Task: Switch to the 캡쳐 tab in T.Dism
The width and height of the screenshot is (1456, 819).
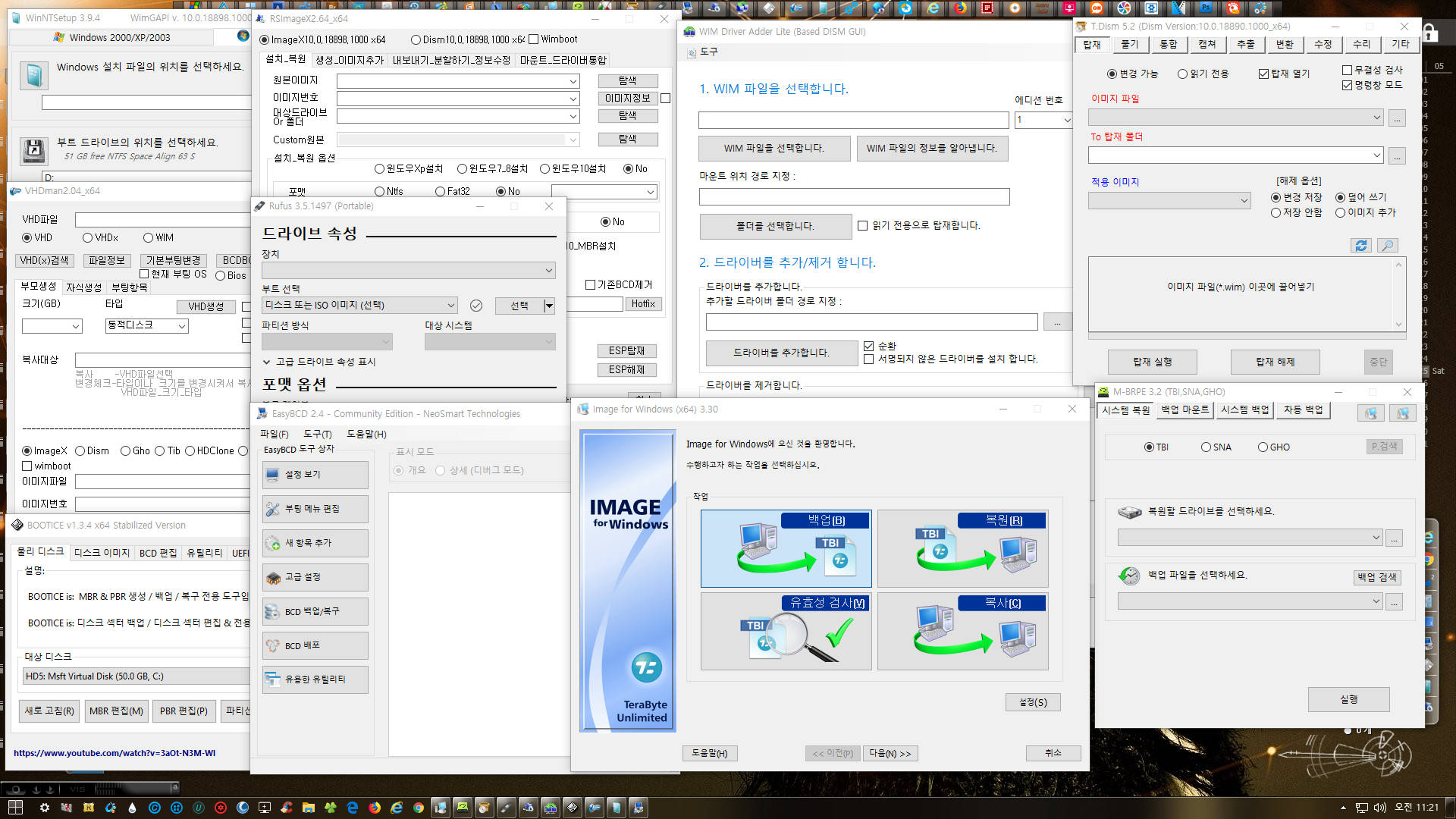Action: coord(1207,44)
